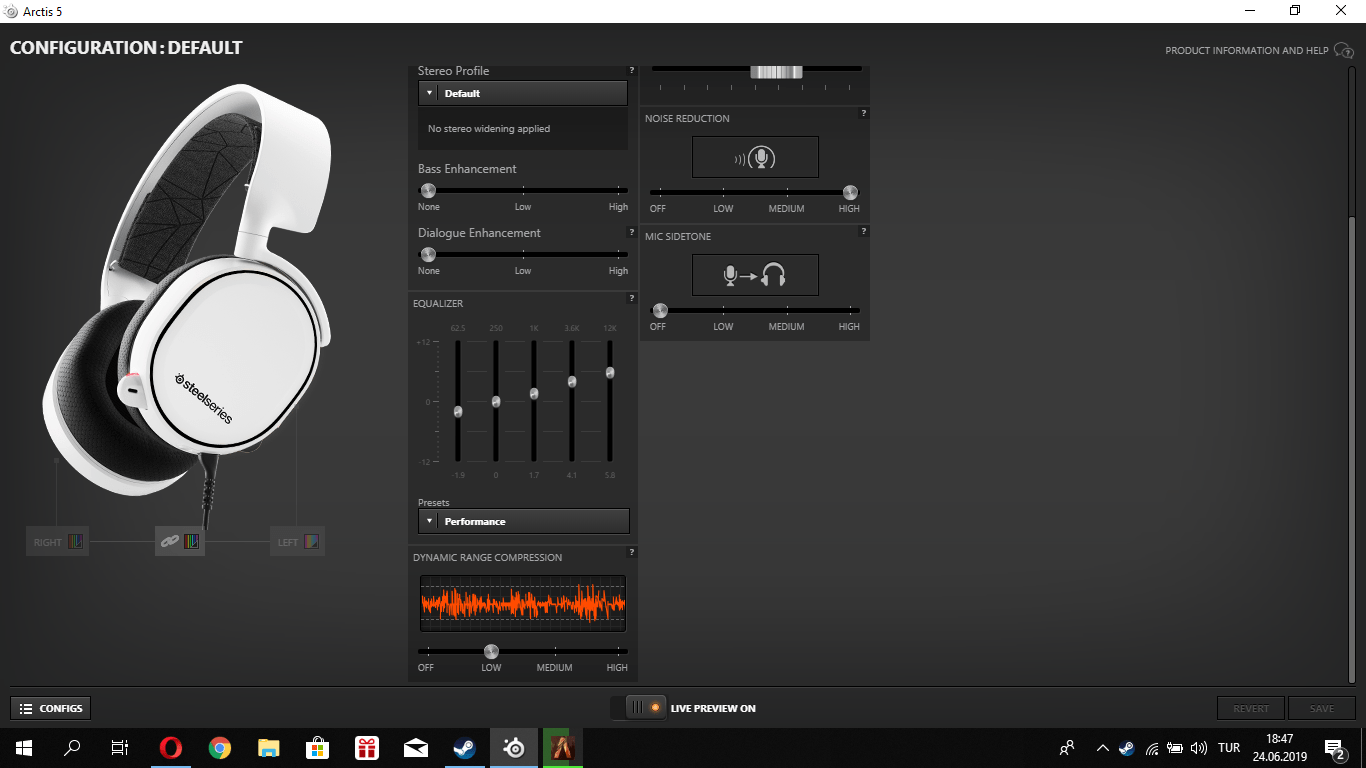
Task: Open the Action Center notifications icon
Action: (x=1334, y=748)
